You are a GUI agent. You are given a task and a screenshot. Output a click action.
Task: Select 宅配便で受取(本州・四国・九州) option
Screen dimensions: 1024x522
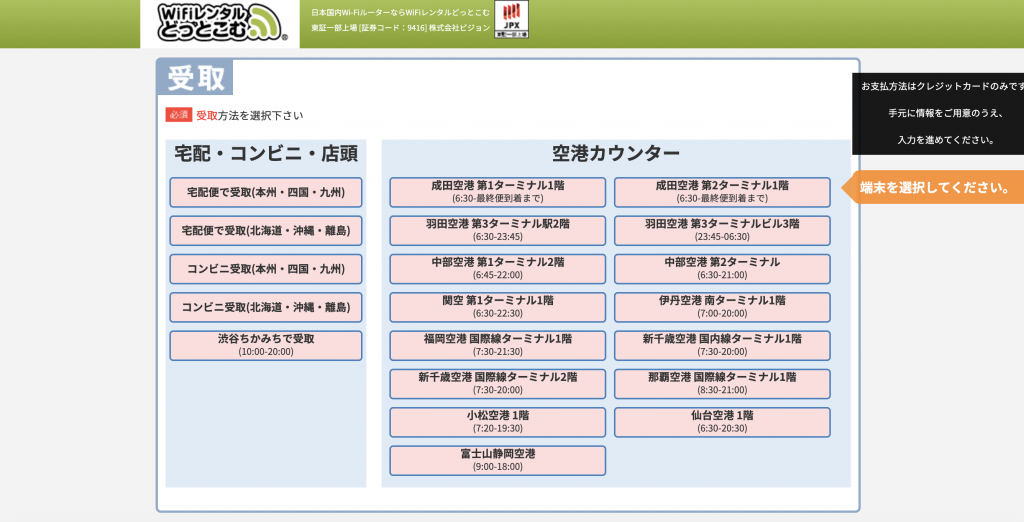(x=266, y=192)
